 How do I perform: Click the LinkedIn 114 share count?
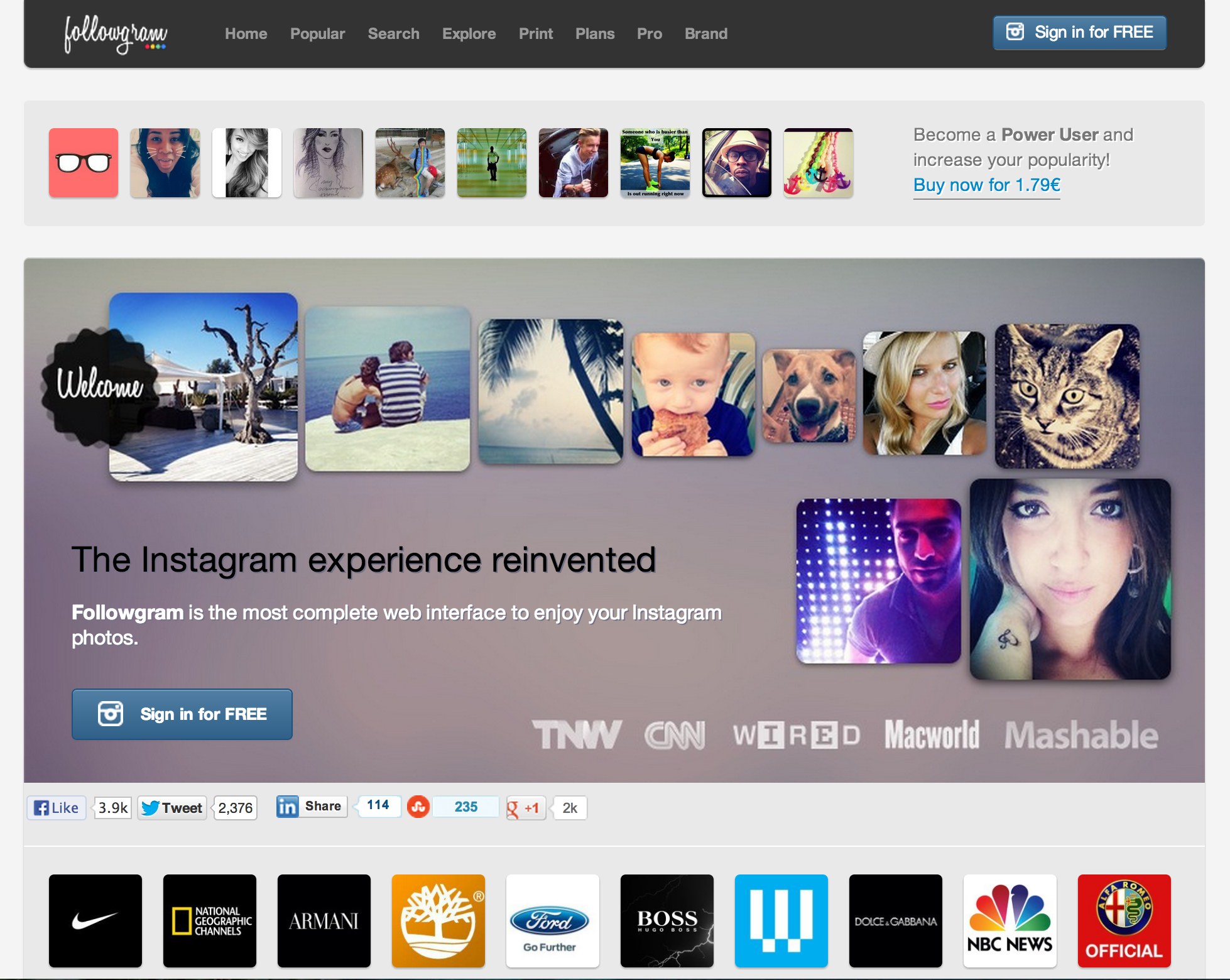(x=378, y=805)
